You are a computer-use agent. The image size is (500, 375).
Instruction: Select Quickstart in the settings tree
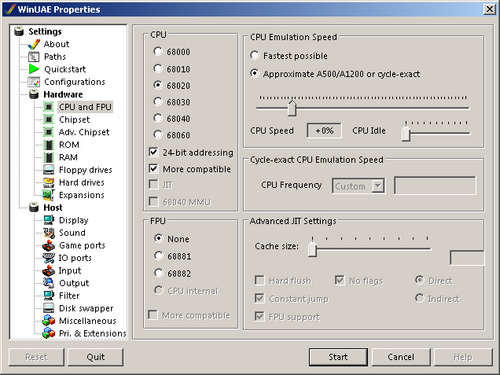65,69
